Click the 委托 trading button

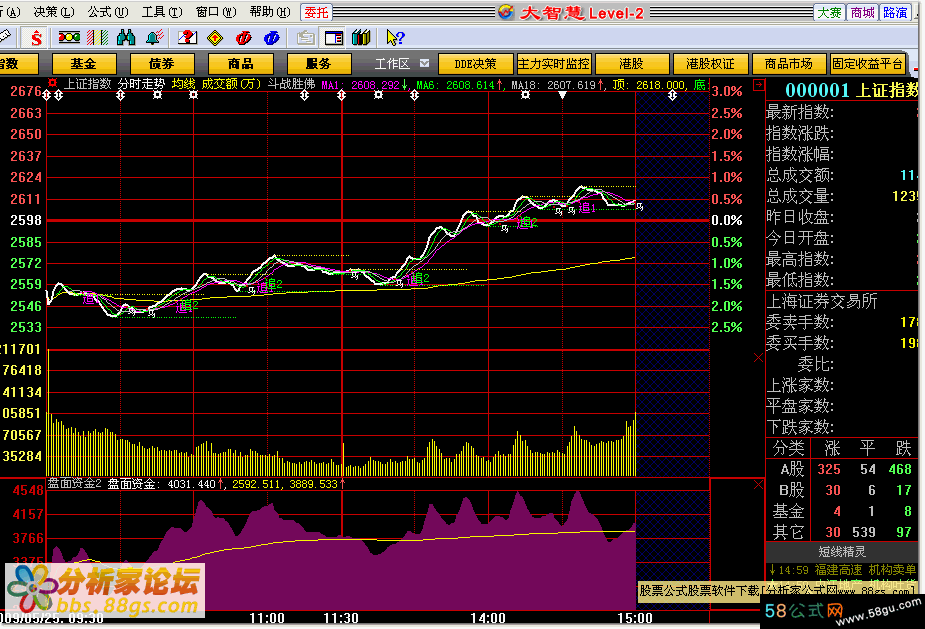tap(316, 12)
